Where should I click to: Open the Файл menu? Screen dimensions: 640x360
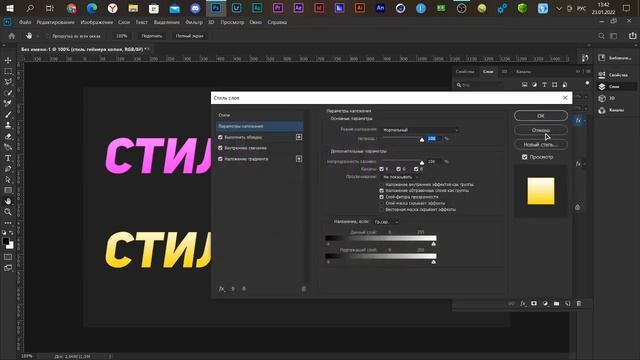(x=25, y=22)
